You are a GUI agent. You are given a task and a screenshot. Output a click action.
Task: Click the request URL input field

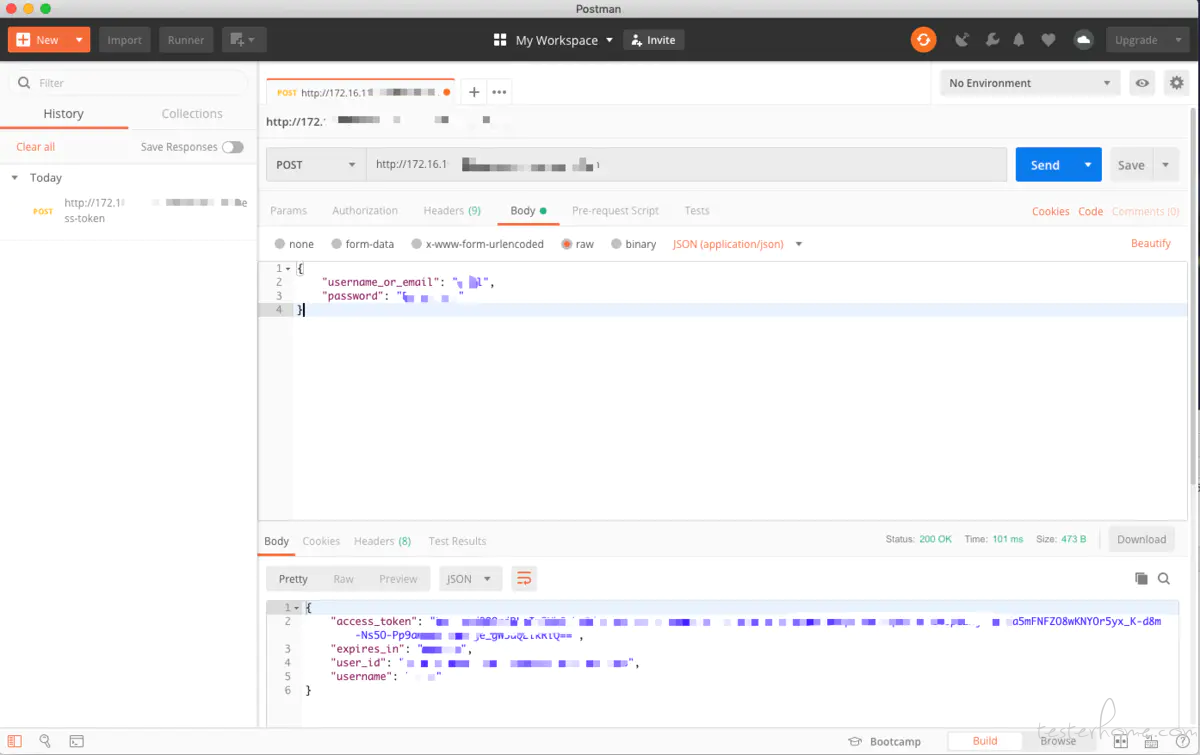click(x=686, y=165)
